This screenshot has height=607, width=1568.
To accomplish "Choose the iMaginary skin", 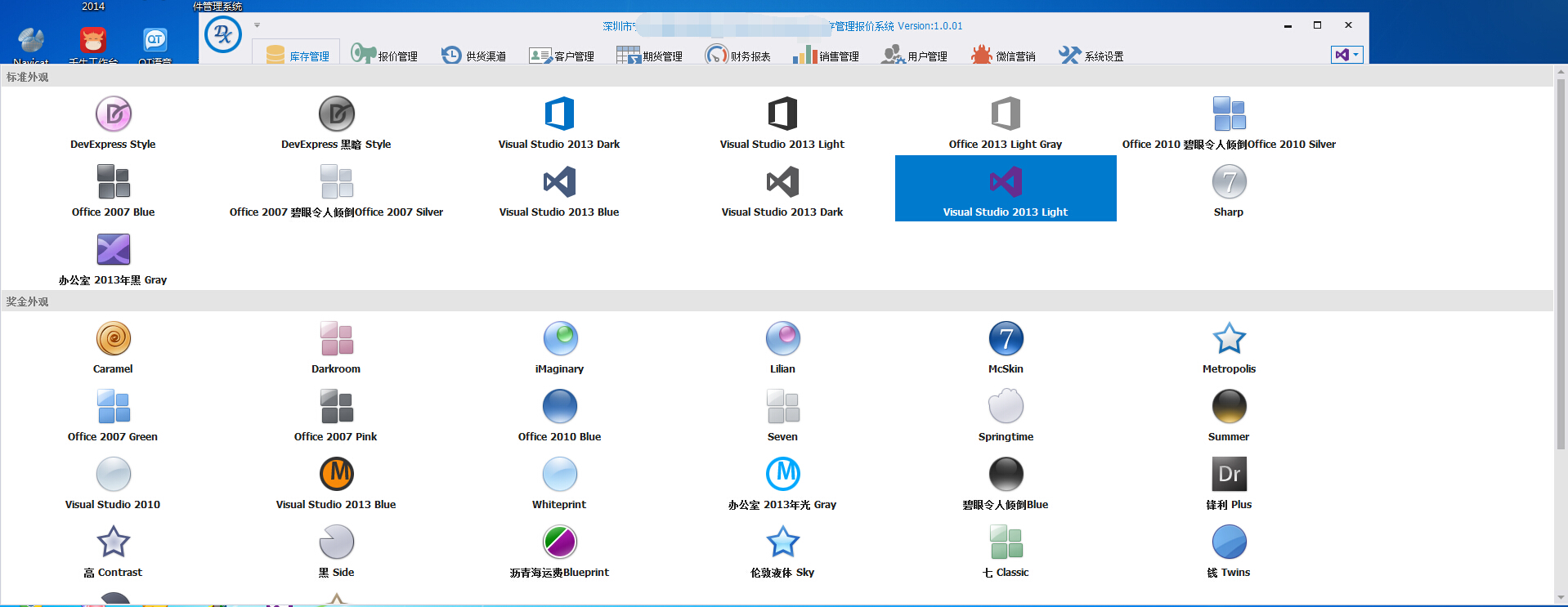I will click(x=560, y=346).
